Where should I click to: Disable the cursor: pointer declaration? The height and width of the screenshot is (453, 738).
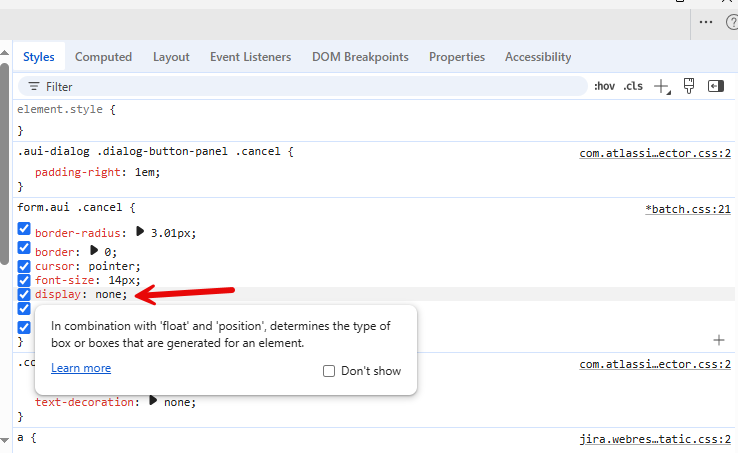[x=24, y=267]
